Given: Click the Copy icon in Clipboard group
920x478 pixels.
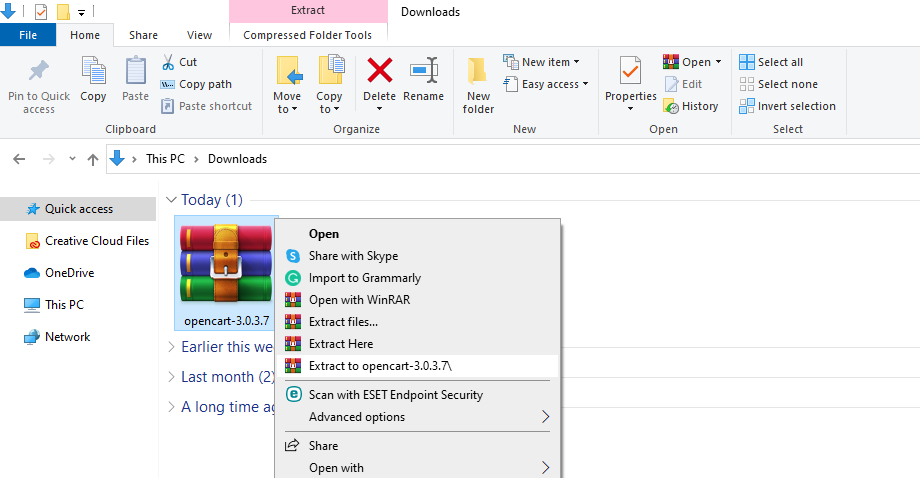Looking at the screenshot, I should click(x=93, y=71).
